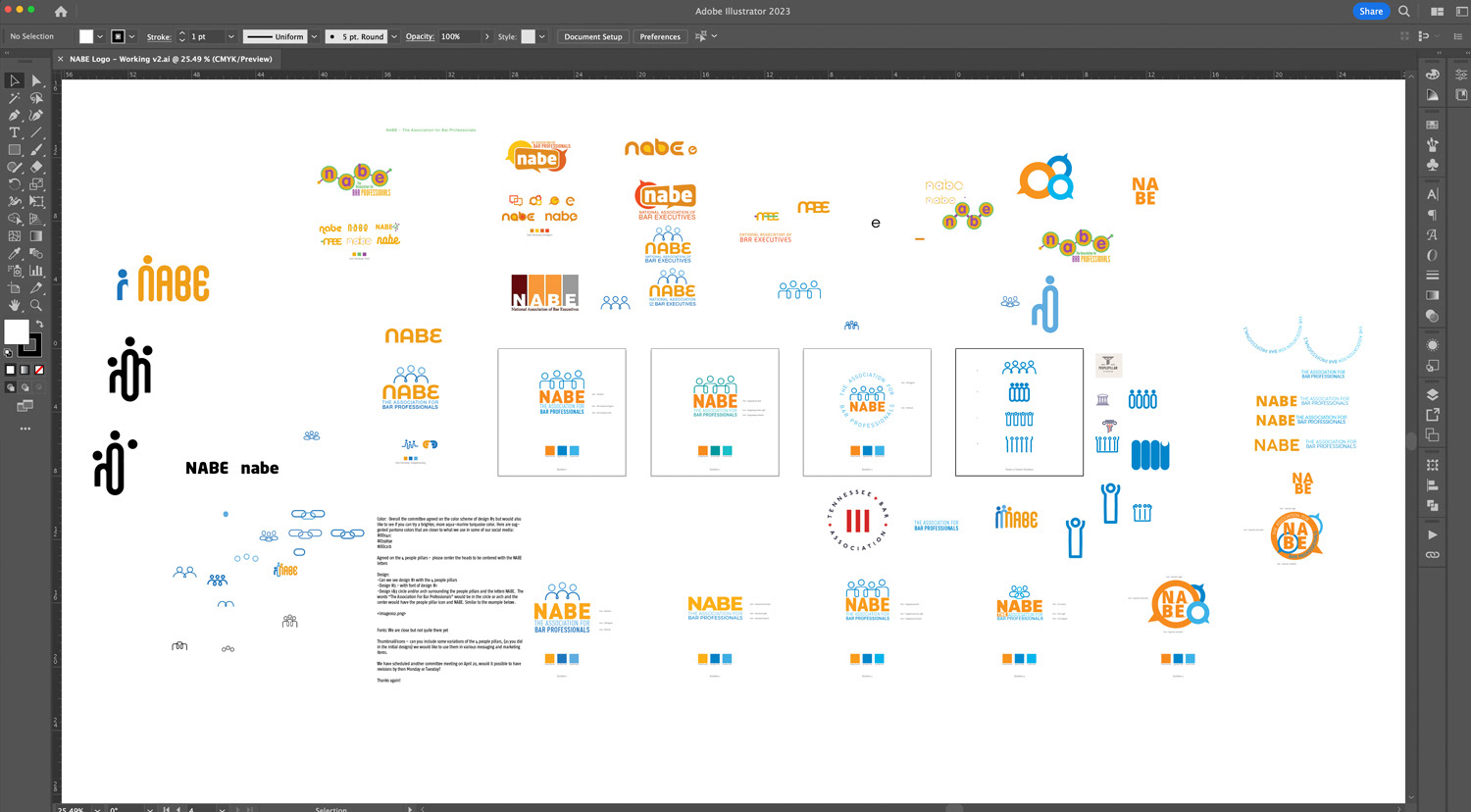
Task: Select the Artboard tool
Action: pos(15,287)
